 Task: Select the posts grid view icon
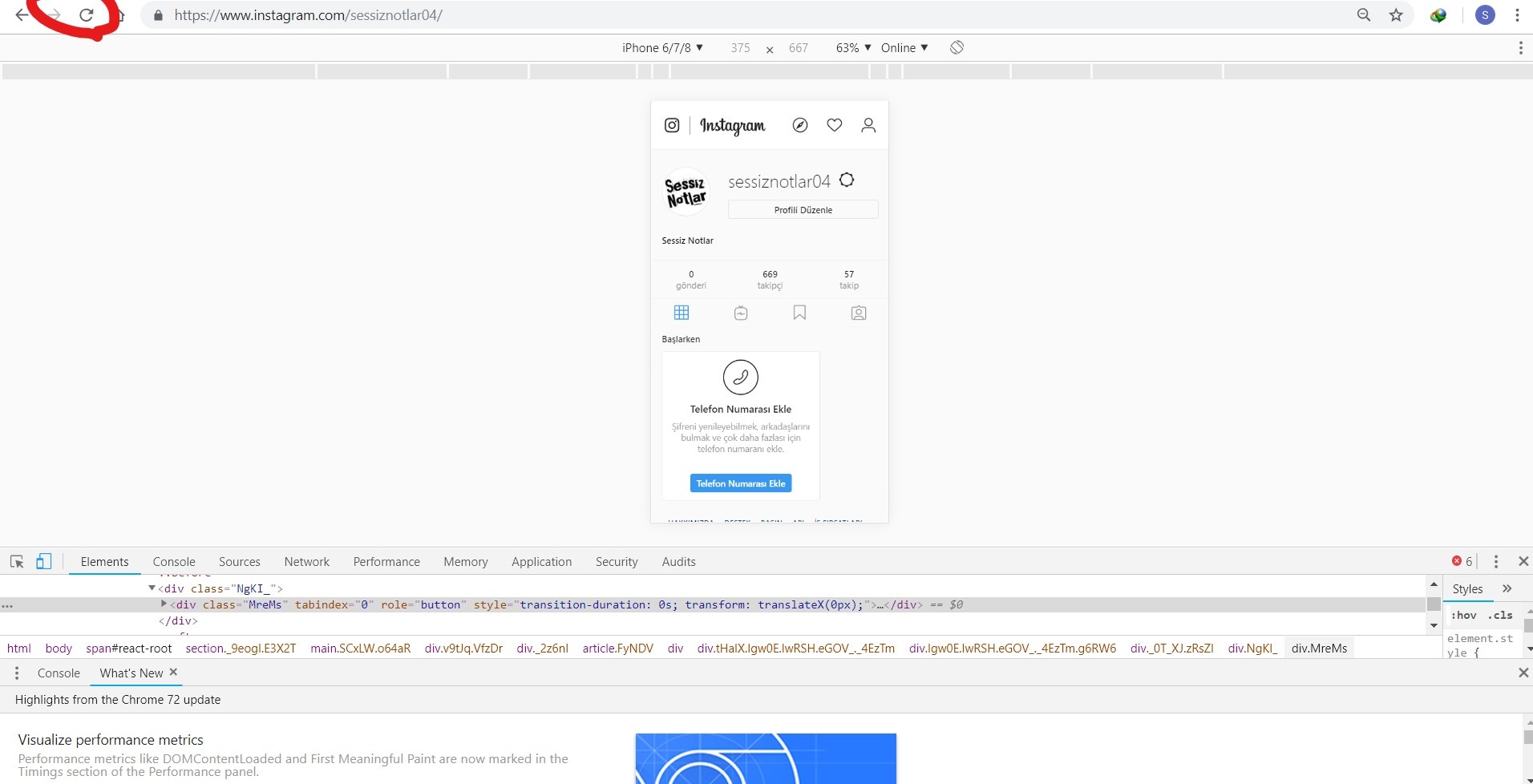[682, 313]
